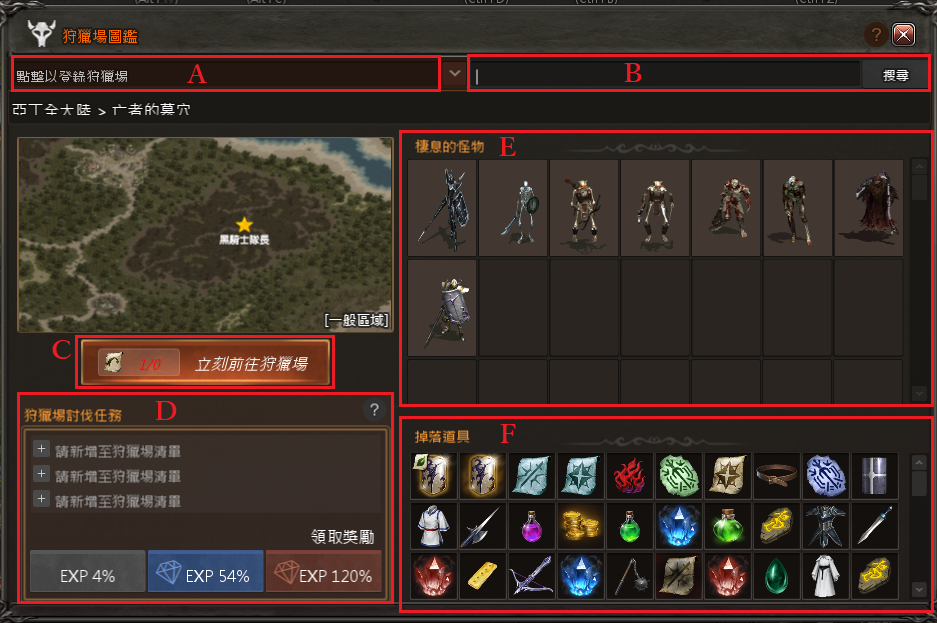
Task: Expand first 請新增至狩獵場清單 plus entry
Action: click(41, 449)
